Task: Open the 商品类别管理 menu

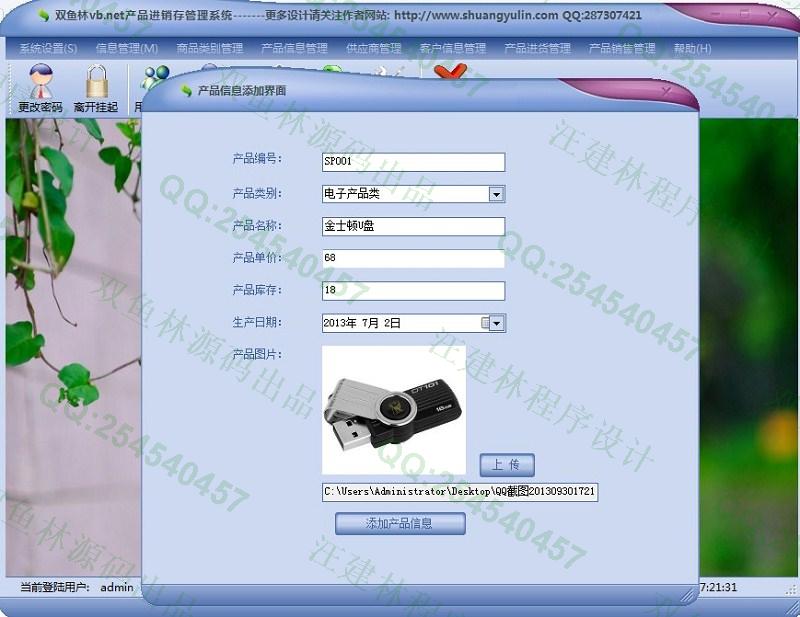Action: (210, 48)
